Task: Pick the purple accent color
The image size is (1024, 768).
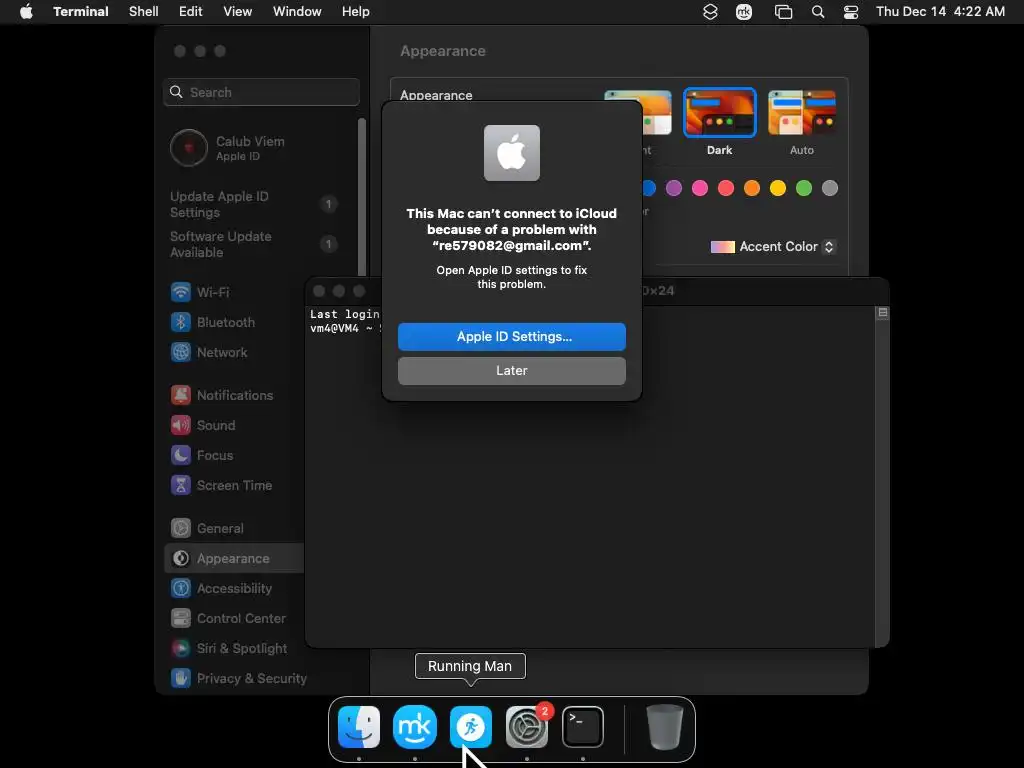Action: (x=673, y=188)
